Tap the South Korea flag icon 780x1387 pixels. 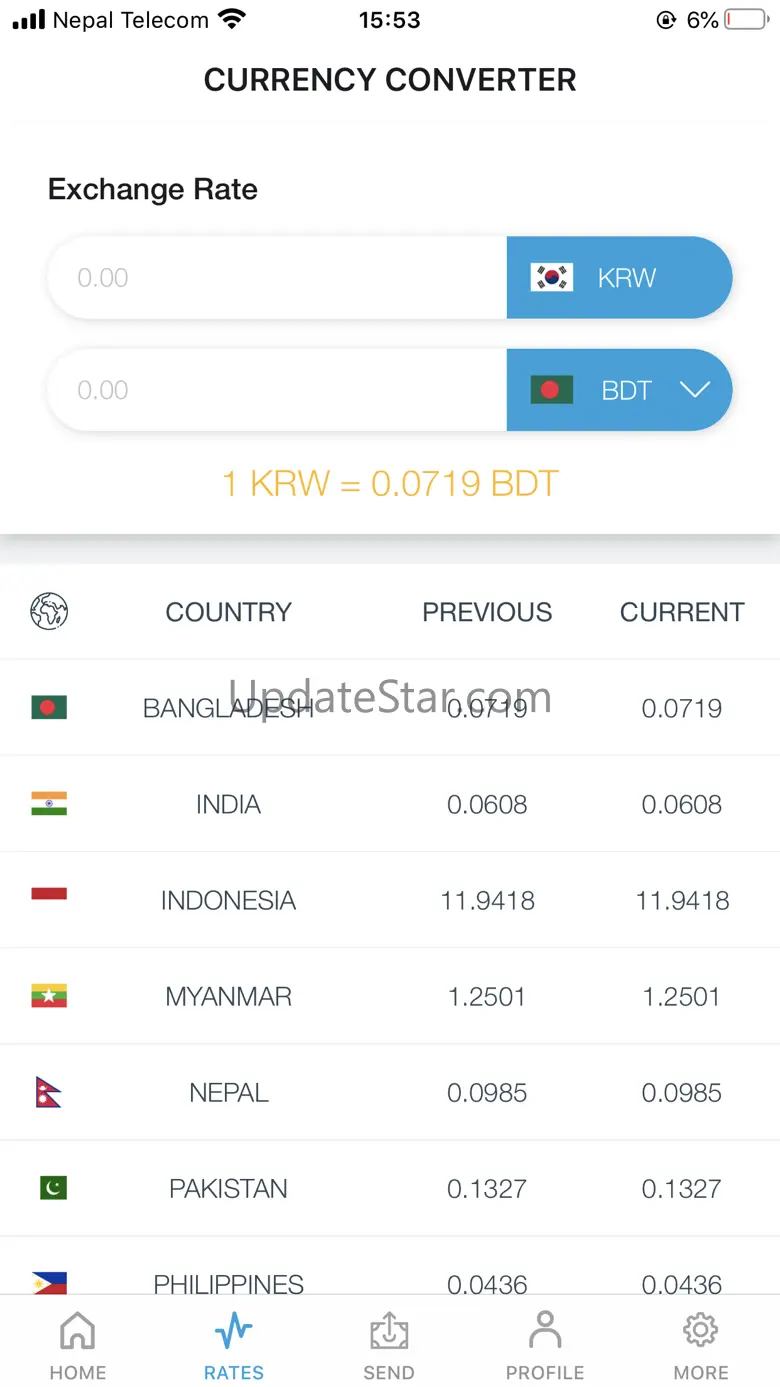(552, 277)
